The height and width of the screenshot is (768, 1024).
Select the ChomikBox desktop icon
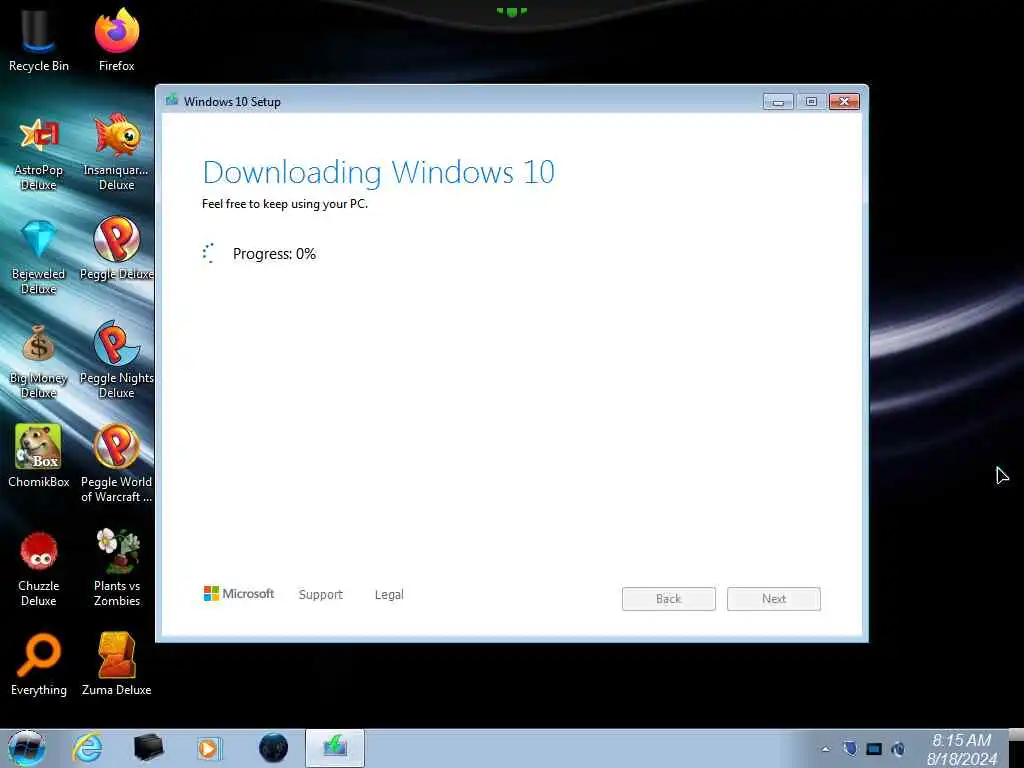pyautogui.click(x=39, y=455)
